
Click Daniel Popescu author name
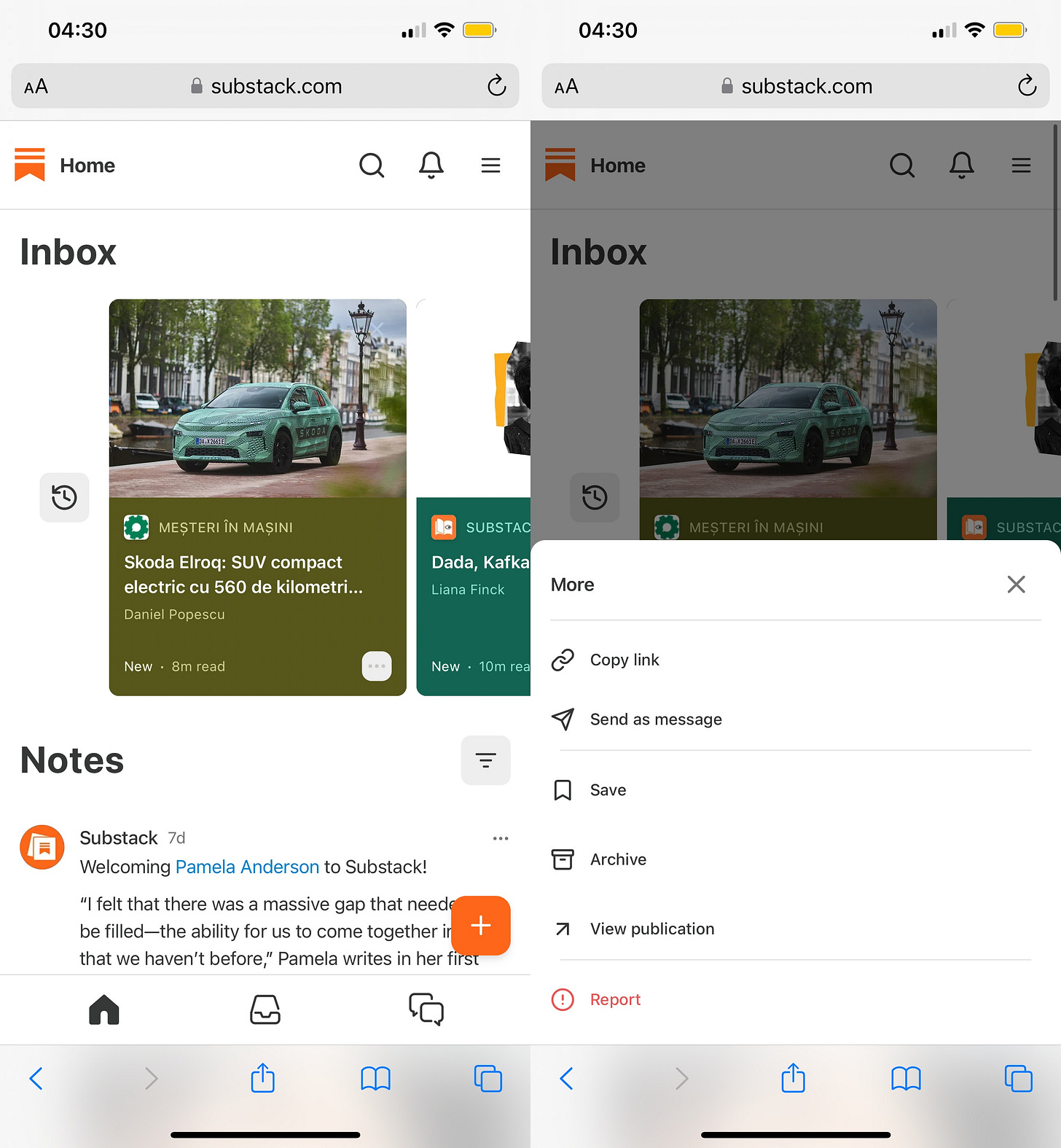click(175, 614)
